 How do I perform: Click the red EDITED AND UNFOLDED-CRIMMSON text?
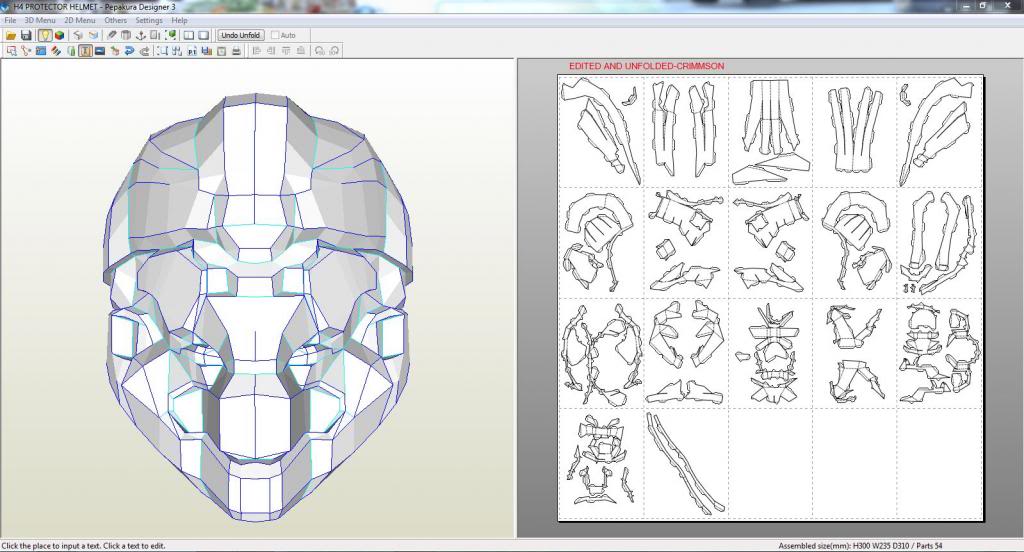point(647,66)
